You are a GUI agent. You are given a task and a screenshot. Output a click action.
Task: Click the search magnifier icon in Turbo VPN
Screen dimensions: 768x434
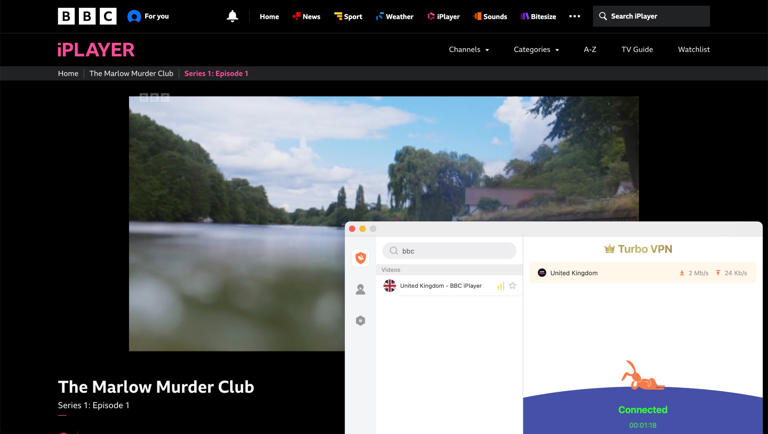click(394, 251)
